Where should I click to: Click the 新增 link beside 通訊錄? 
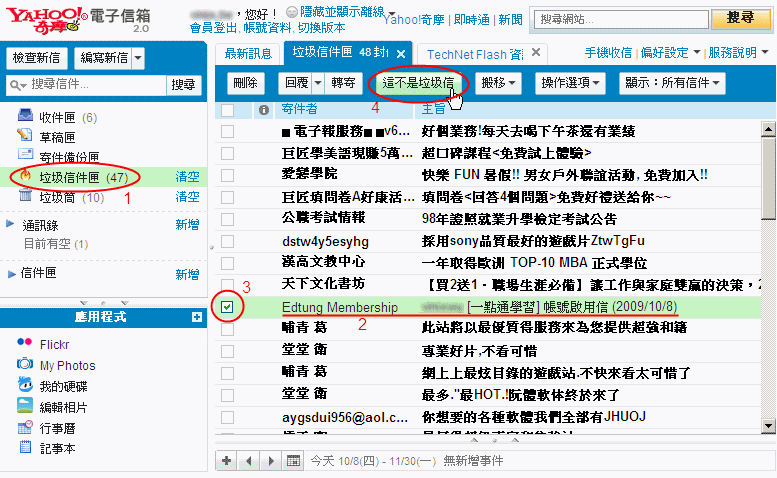tap(187, 225)
